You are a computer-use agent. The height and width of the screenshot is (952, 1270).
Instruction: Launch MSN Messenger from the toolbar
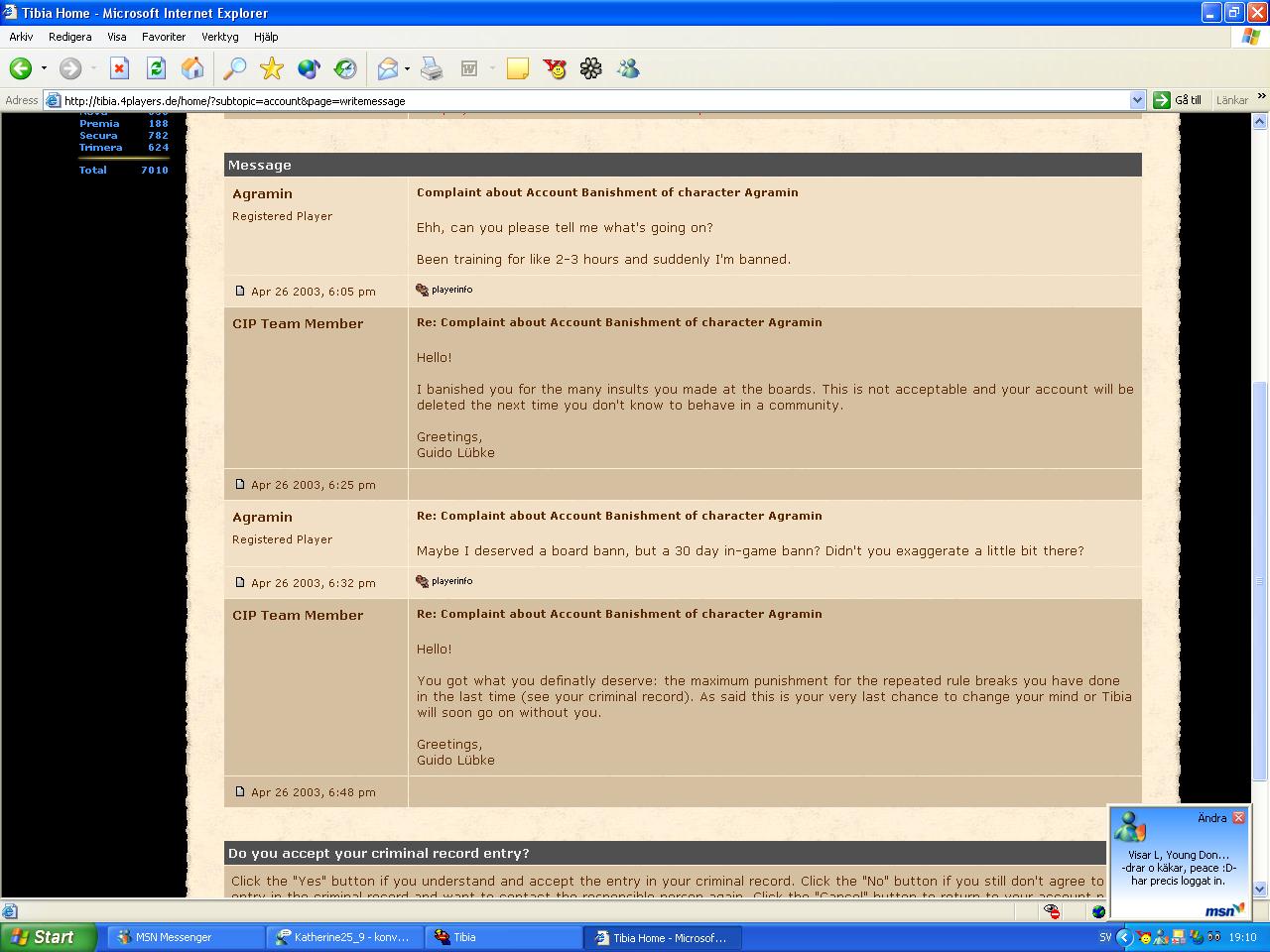point(628,68)
